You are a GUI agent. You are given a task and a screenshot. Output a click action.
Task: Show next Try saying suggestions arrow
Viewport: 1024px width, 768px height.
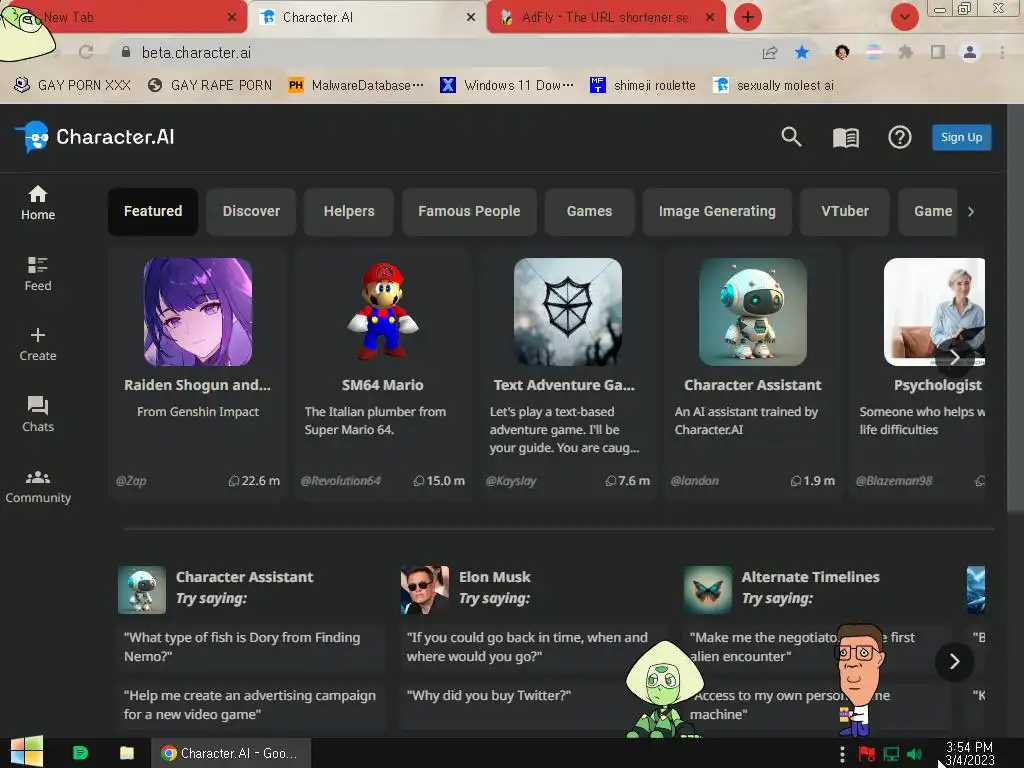coord(954,662)
